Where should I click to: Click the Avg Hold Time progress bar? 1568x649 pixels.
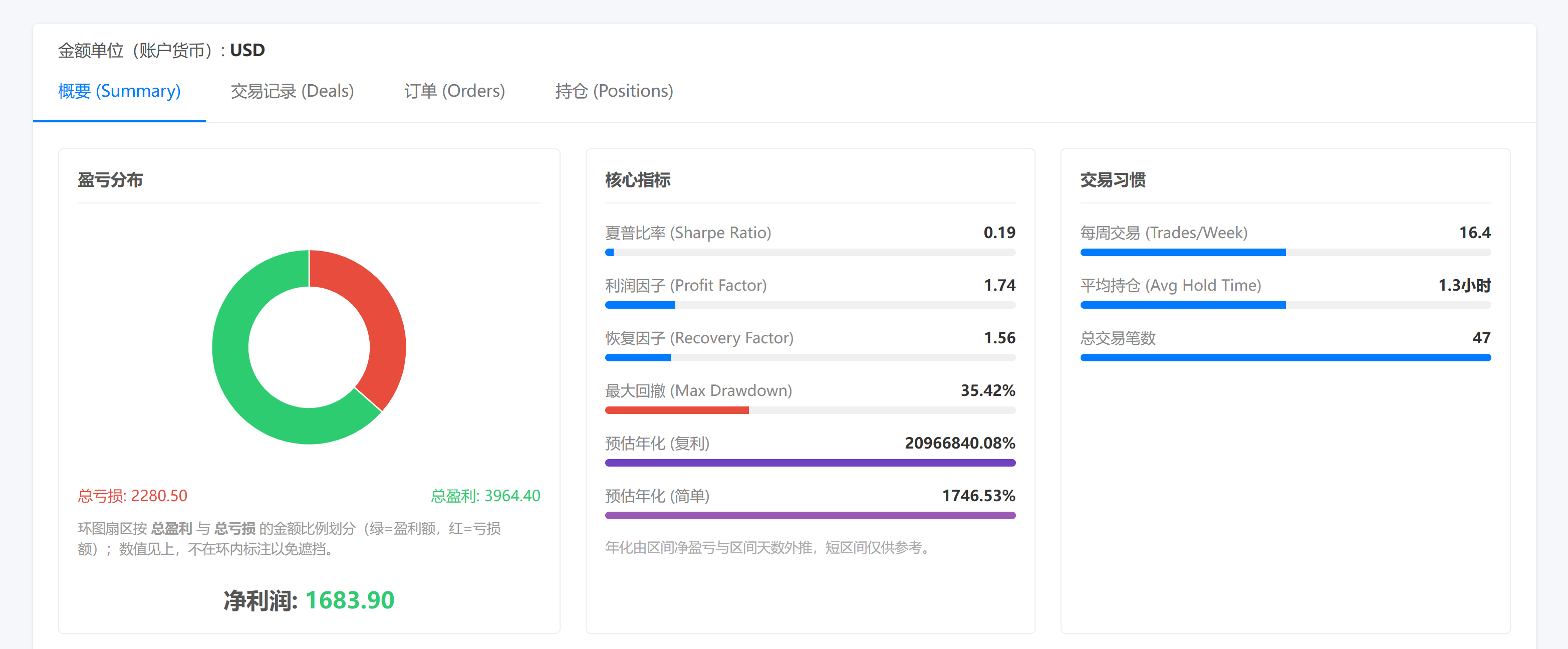1285,305
